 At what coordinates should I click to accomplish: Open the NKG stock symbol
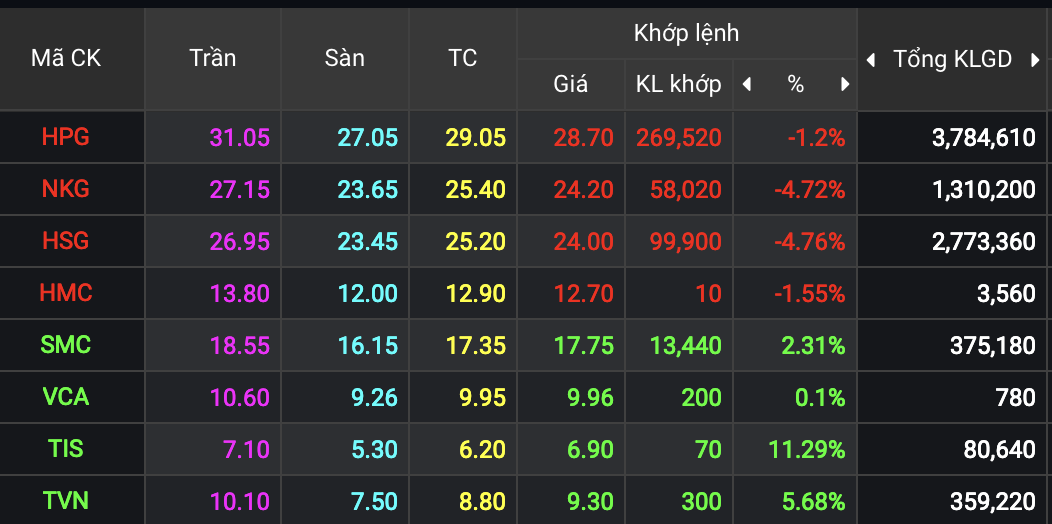pyautogui.click(x=66, y=189)
